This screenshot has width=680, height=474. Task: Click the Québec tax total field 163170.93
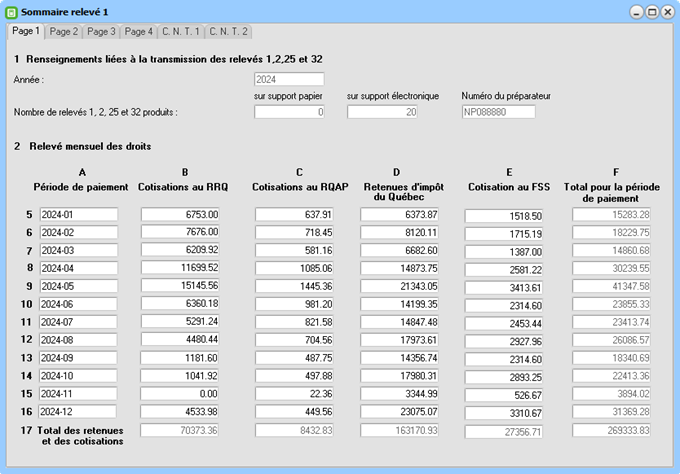coord(399,430)
